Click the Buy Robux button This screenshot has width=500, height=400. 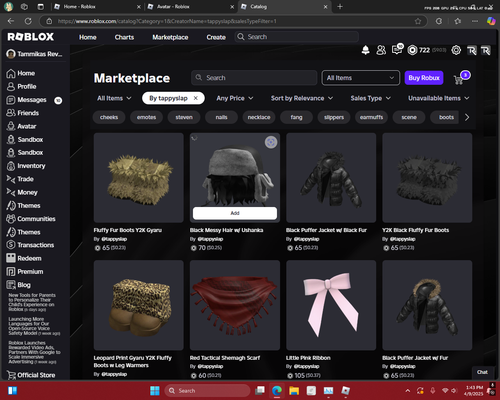[424, 78]
